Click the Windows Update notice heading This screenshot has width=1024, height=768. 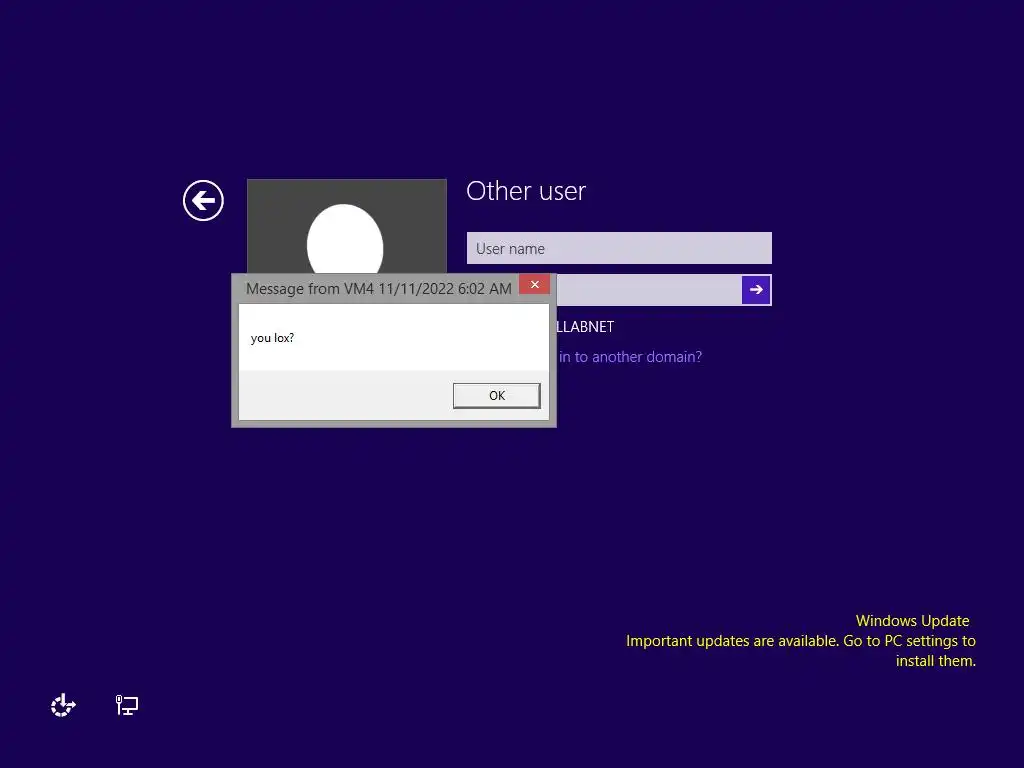(x=912, y=620)
